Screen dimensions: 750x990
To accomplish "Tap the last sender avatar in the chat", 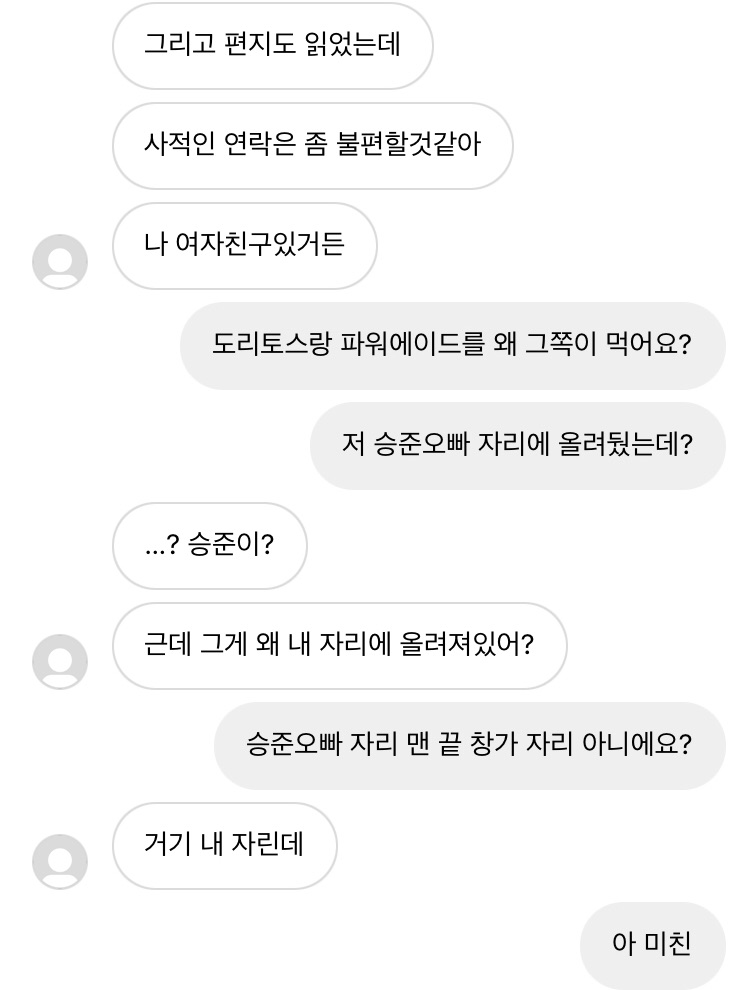I will pyautogui.click(x=60, y=862).
